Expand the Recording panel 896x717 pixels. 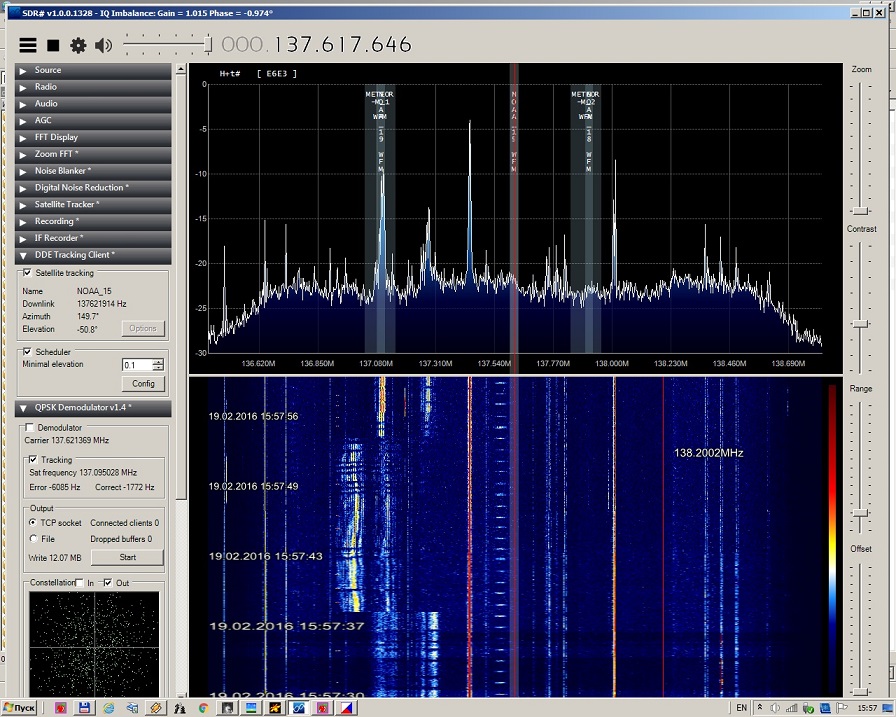[x=93, y=221]
